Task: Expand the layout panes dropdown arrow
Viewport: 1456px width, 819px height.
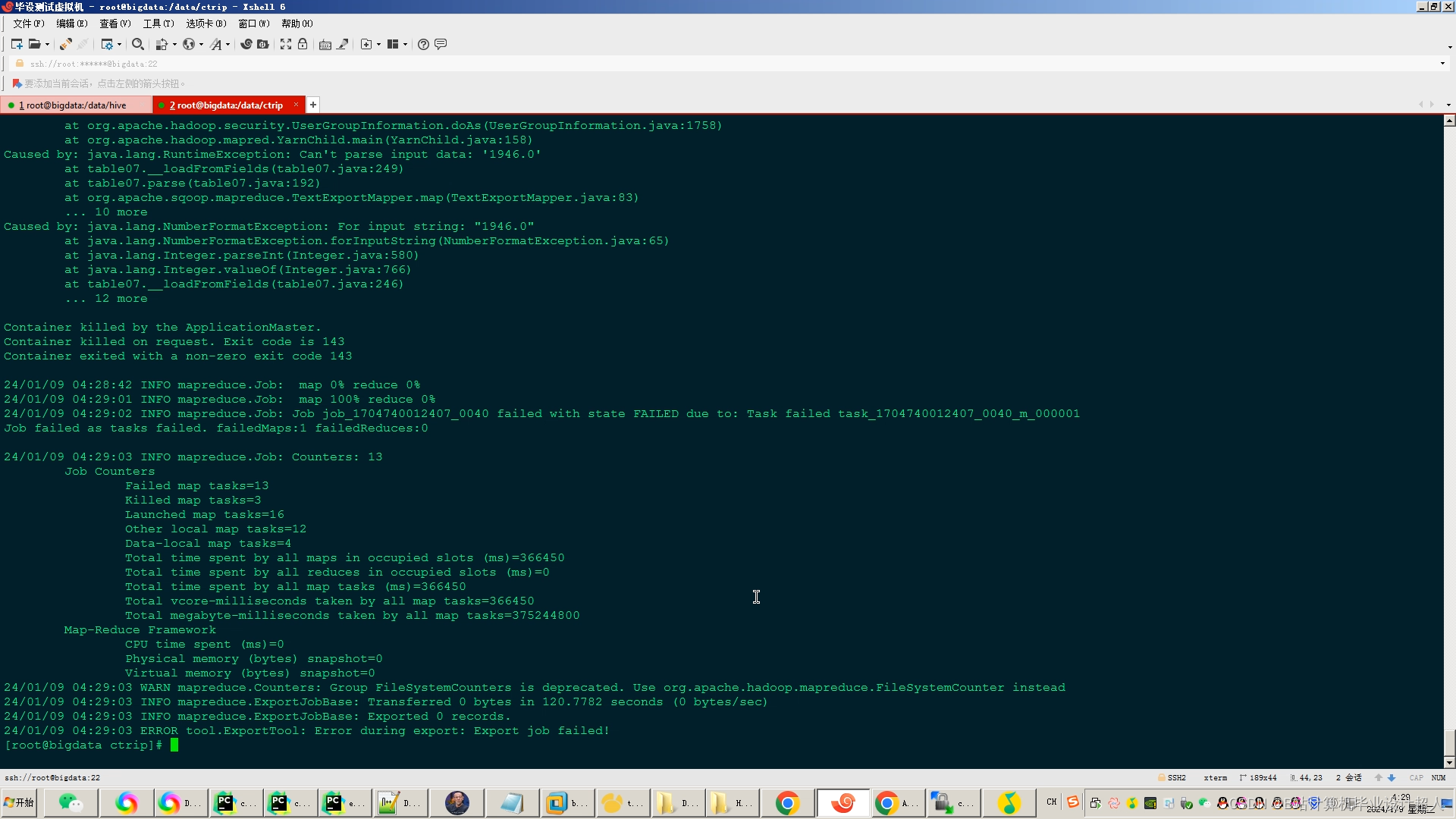Action: [x=405, y=44]
